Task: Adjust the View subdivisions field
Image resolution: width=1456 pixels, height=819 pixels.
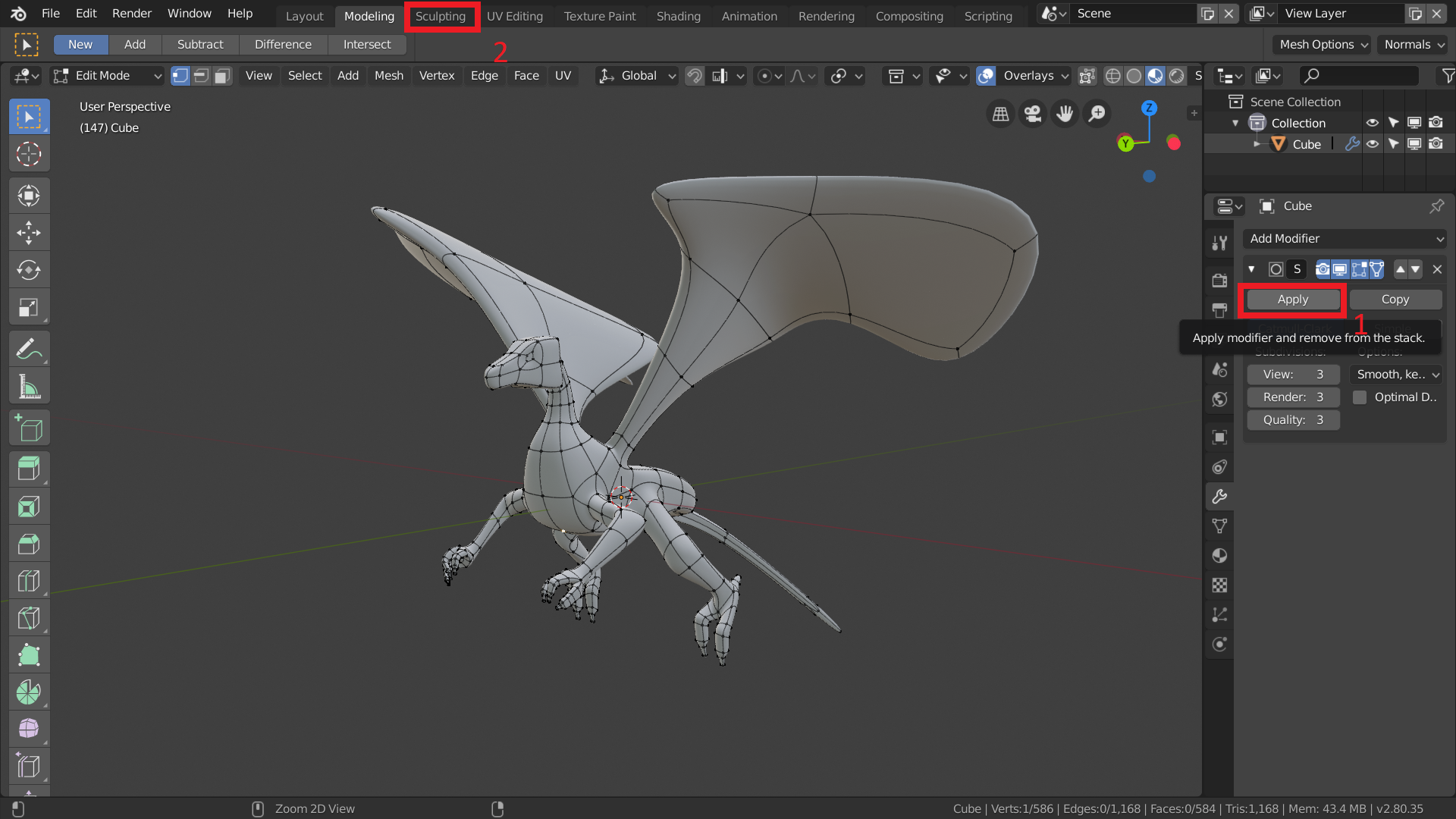Action: (1293, 375)
